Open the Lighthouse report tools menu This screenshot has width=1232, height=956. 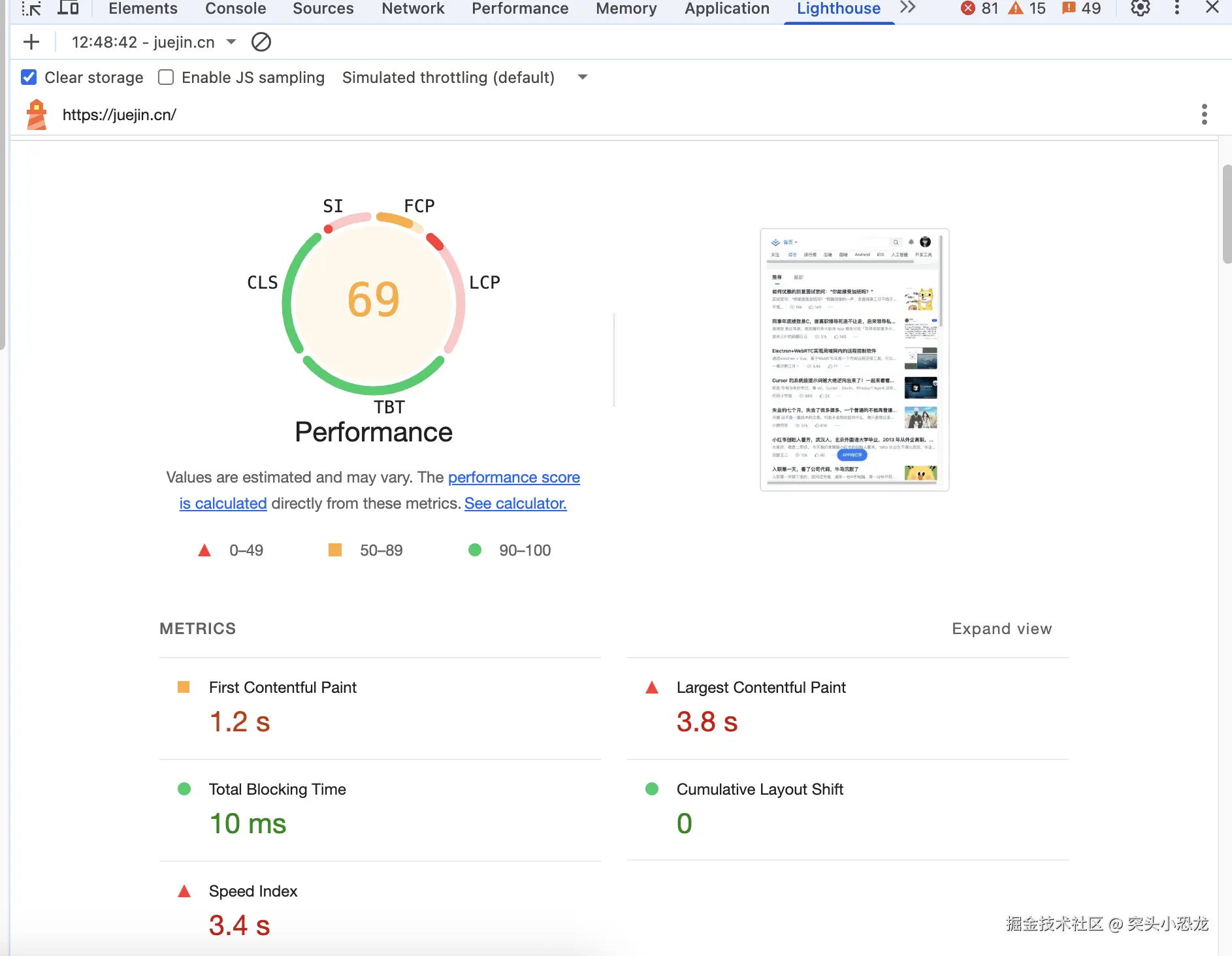[x=1205, y=114]
